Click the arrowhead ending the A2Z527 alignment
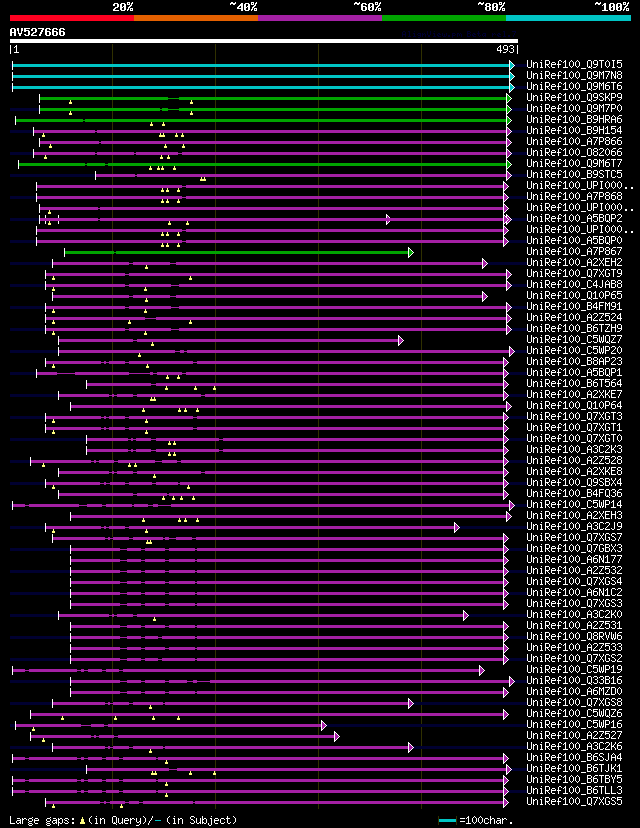The image size is (640, 828). click(337, 737)
